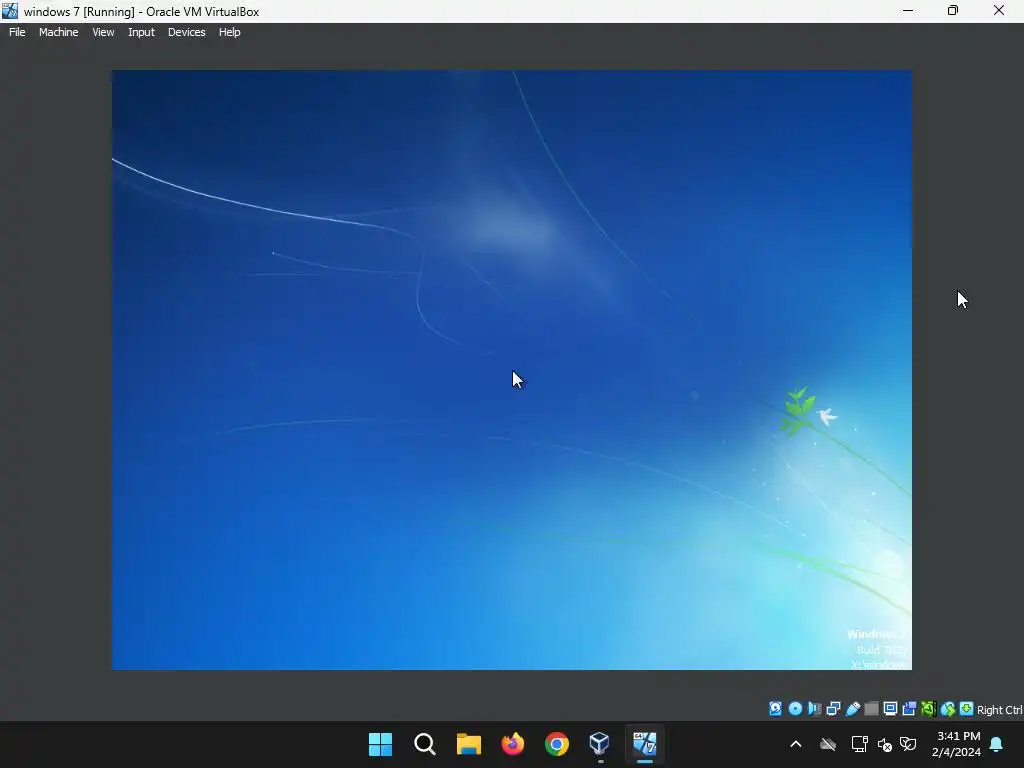
Task: Open notifications bell icon
Action: click(x=997, y=744)
